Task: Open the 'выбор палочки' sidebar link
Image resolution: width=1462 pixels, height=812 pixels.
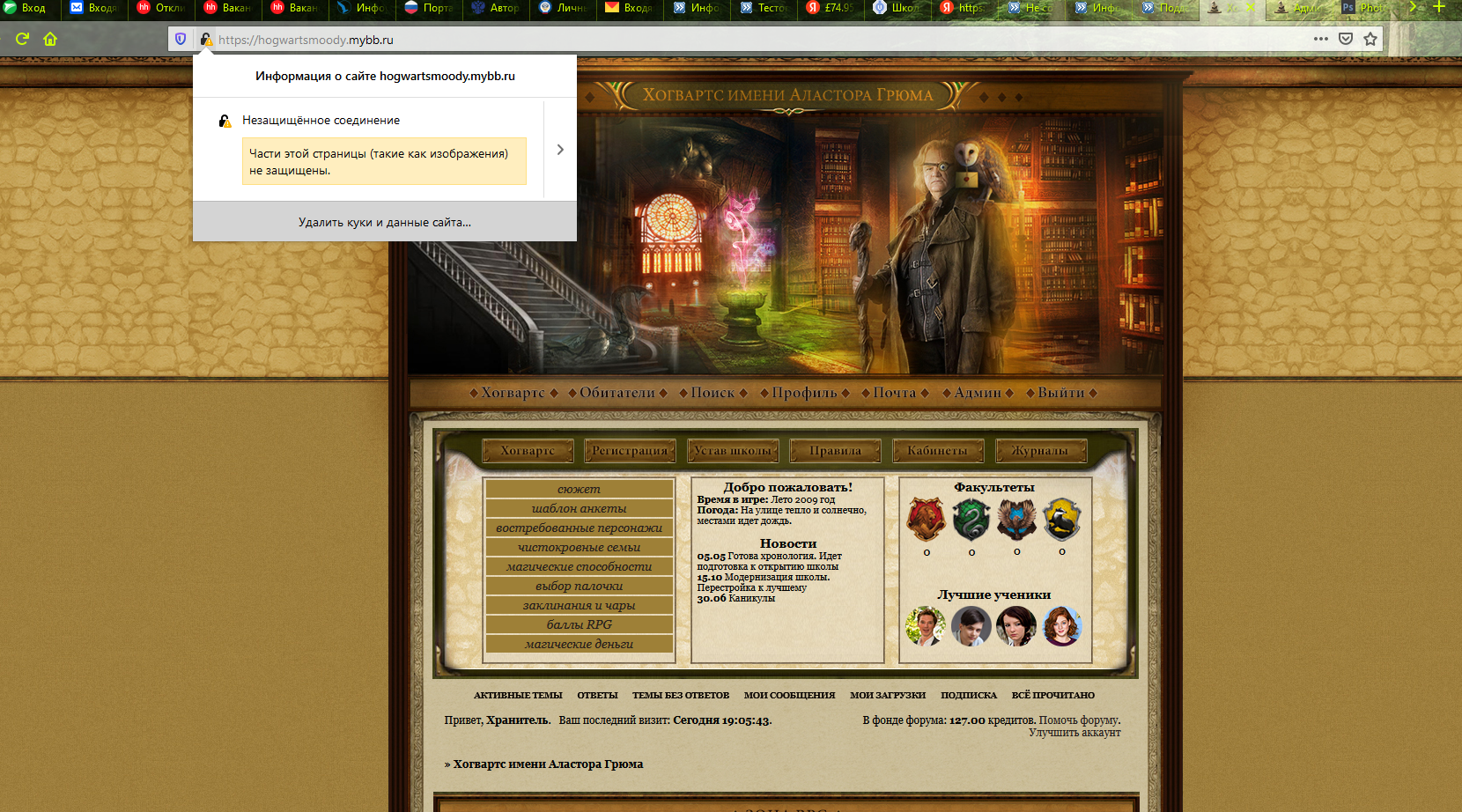Action: [579, 586]
